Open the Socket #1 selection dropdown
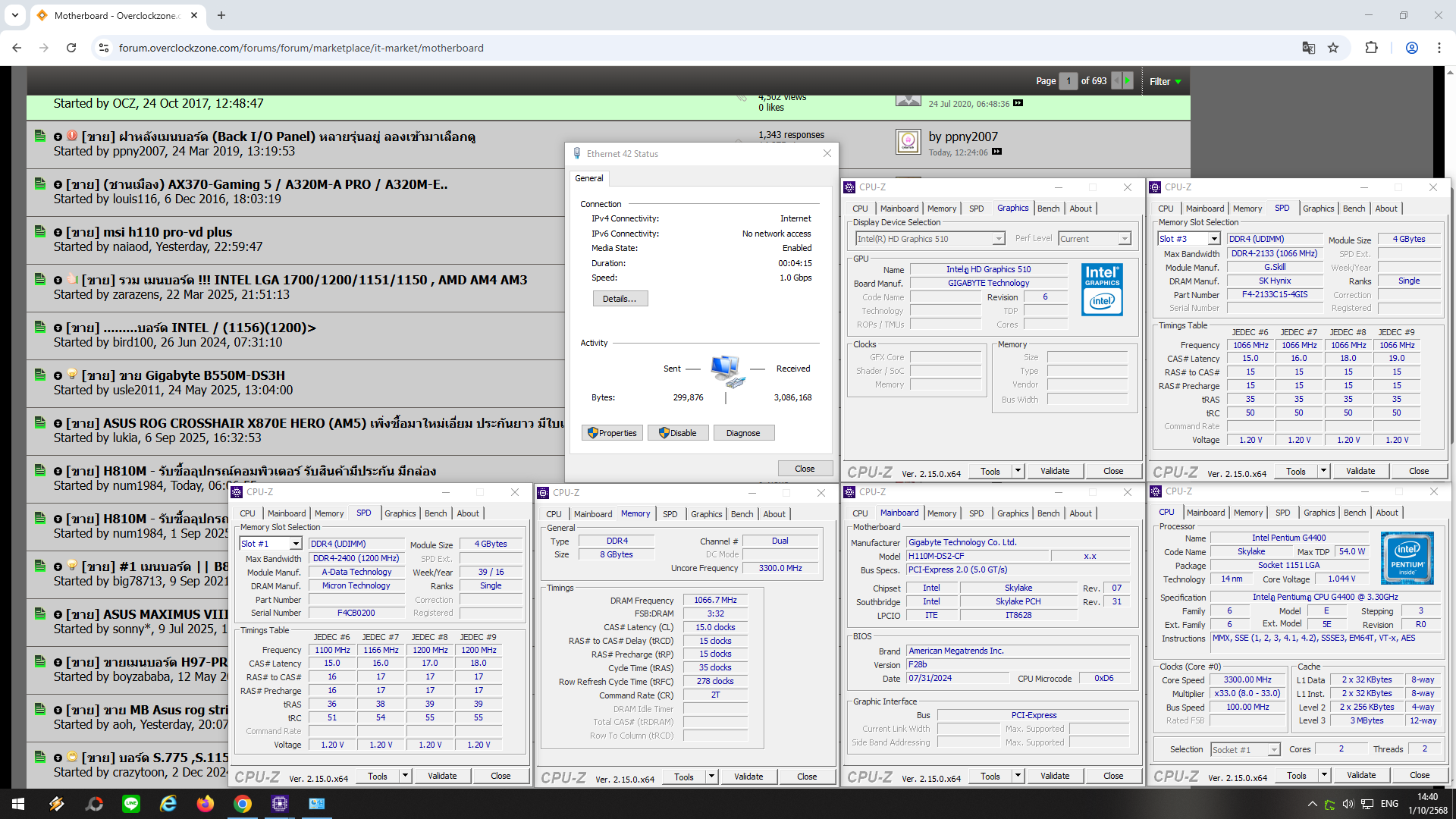1456x819 pixels. coord(1274,750)
